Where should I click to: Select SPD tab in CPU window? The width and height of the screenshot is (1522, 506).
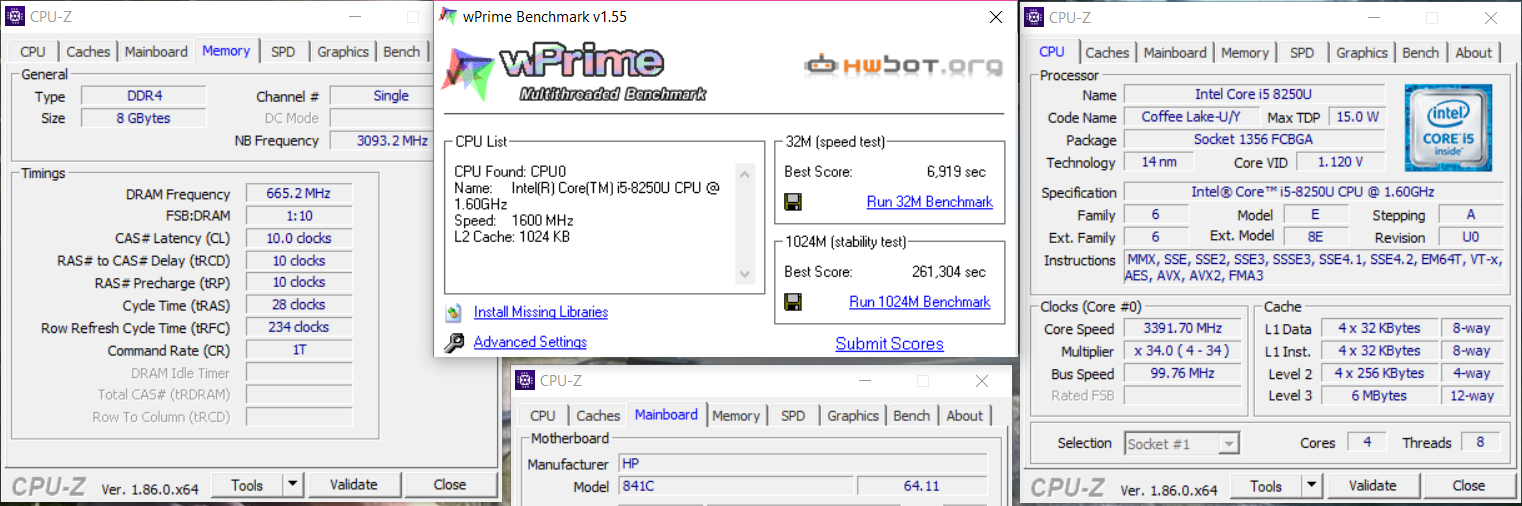[1302, 53]
